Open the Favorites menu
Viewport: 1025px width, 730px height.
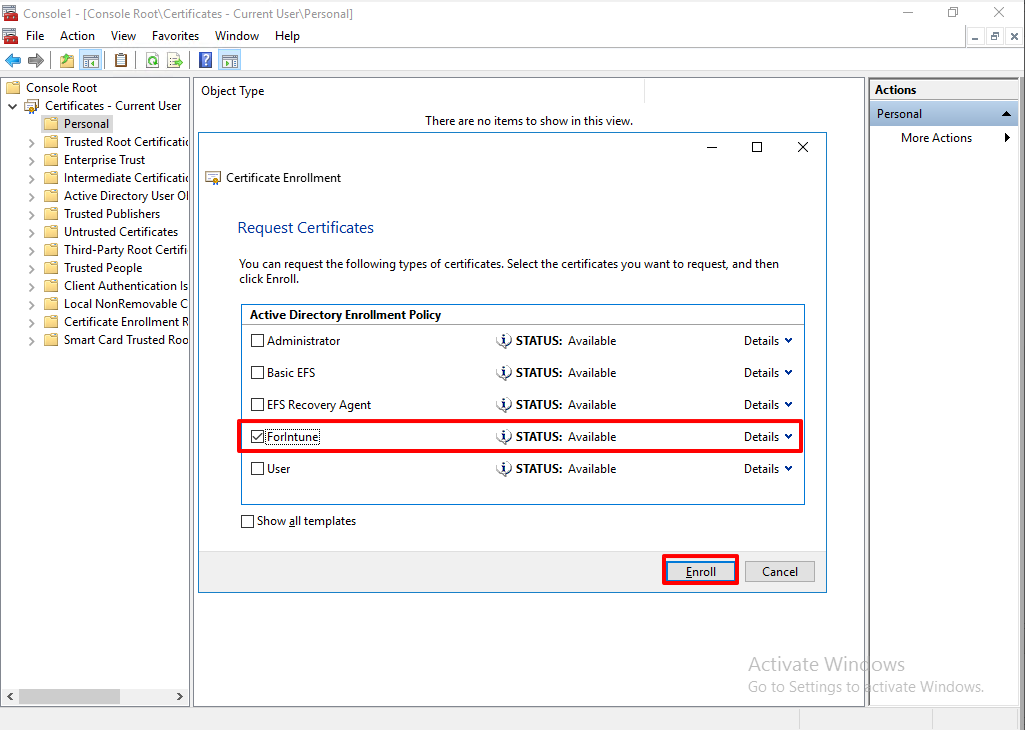click(x=175, y=36)
